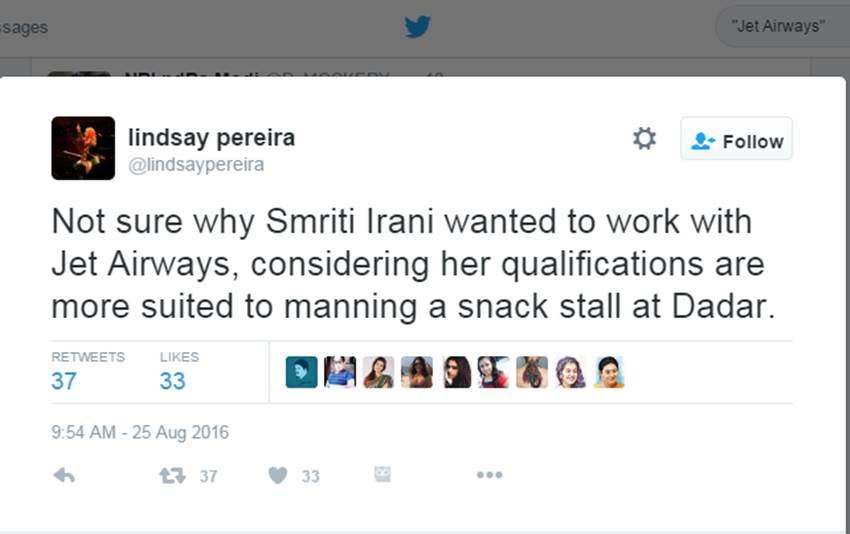The image size is (850, 534).
Task: Click the fifth liker avatar in the row
Action: pyautogui.click(x=456, y=372)
